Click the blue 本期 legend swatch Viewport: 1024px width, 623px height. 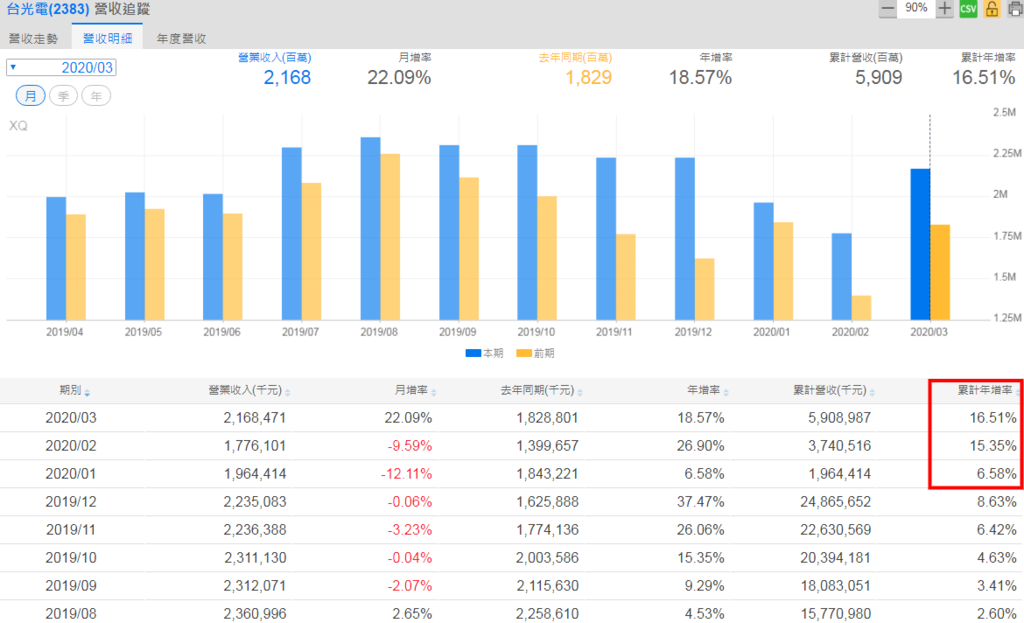[473, 353]
